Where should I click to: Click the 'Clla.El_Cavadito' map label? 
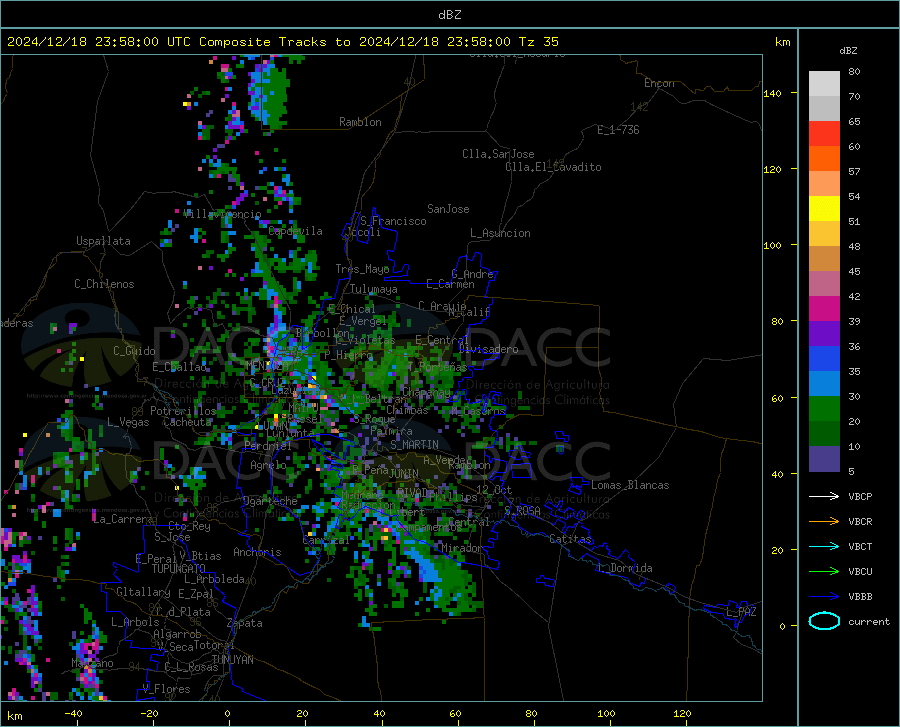553,167
